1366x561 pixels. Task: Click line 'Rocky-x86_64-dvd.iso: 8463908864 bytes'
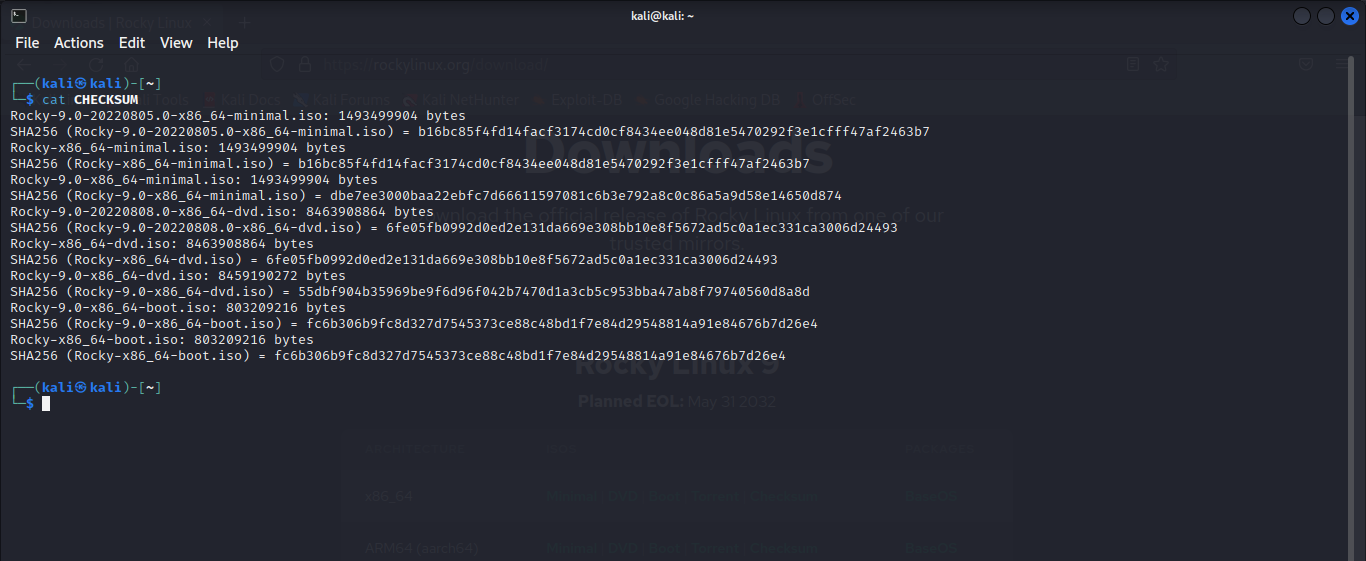[x=162, y=243]
